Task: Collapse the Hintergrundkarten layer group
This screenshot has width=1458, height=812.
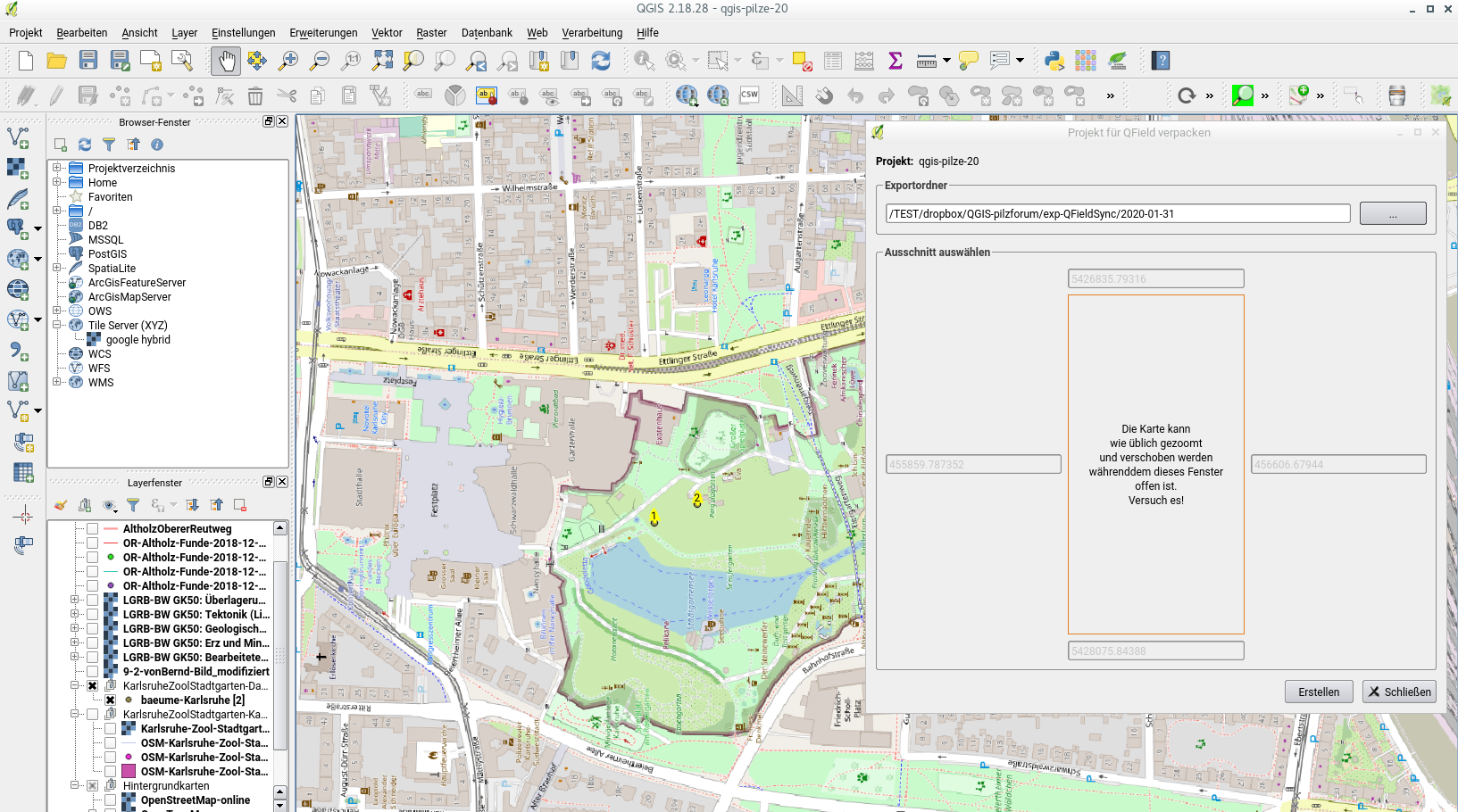Action: coord(76,786)
